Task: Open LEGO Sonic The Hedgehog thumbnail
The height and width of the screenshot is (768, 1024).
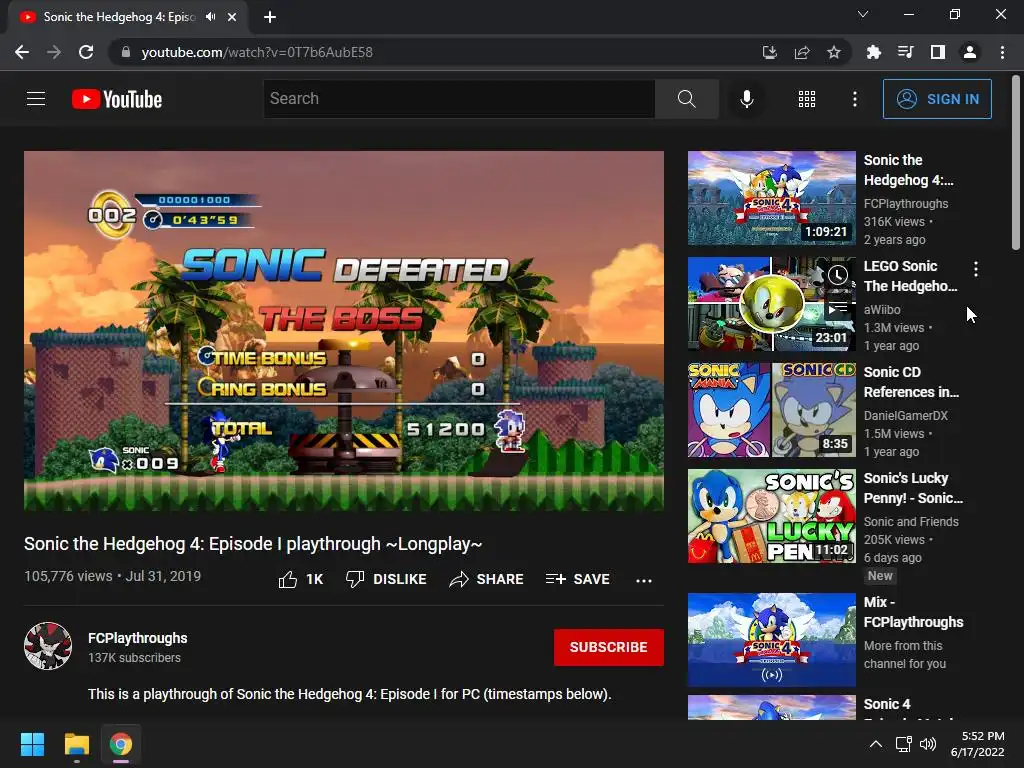Action: pos(771,304)
